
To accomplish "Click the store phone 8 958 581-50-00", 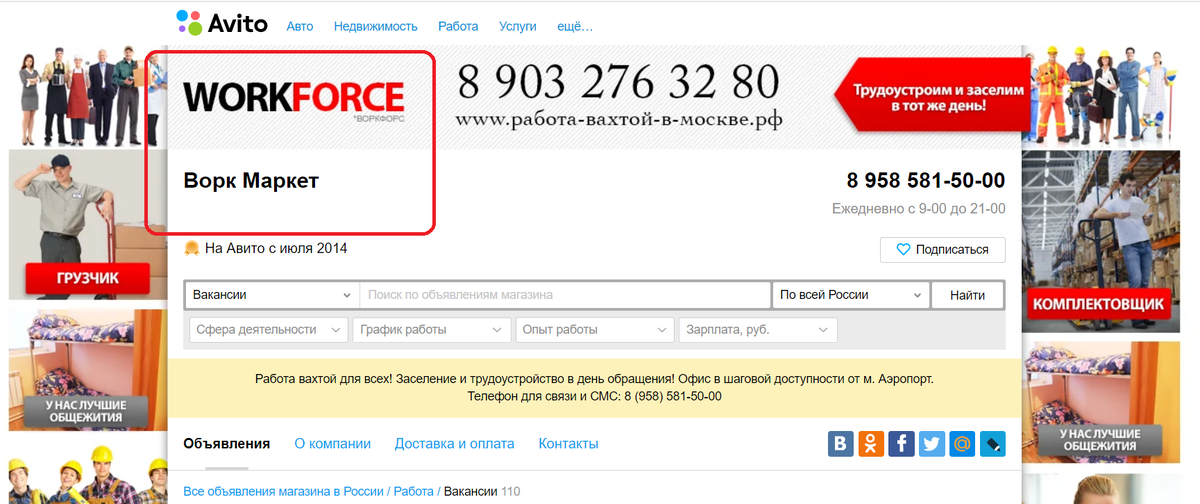I will coord(926,181).
